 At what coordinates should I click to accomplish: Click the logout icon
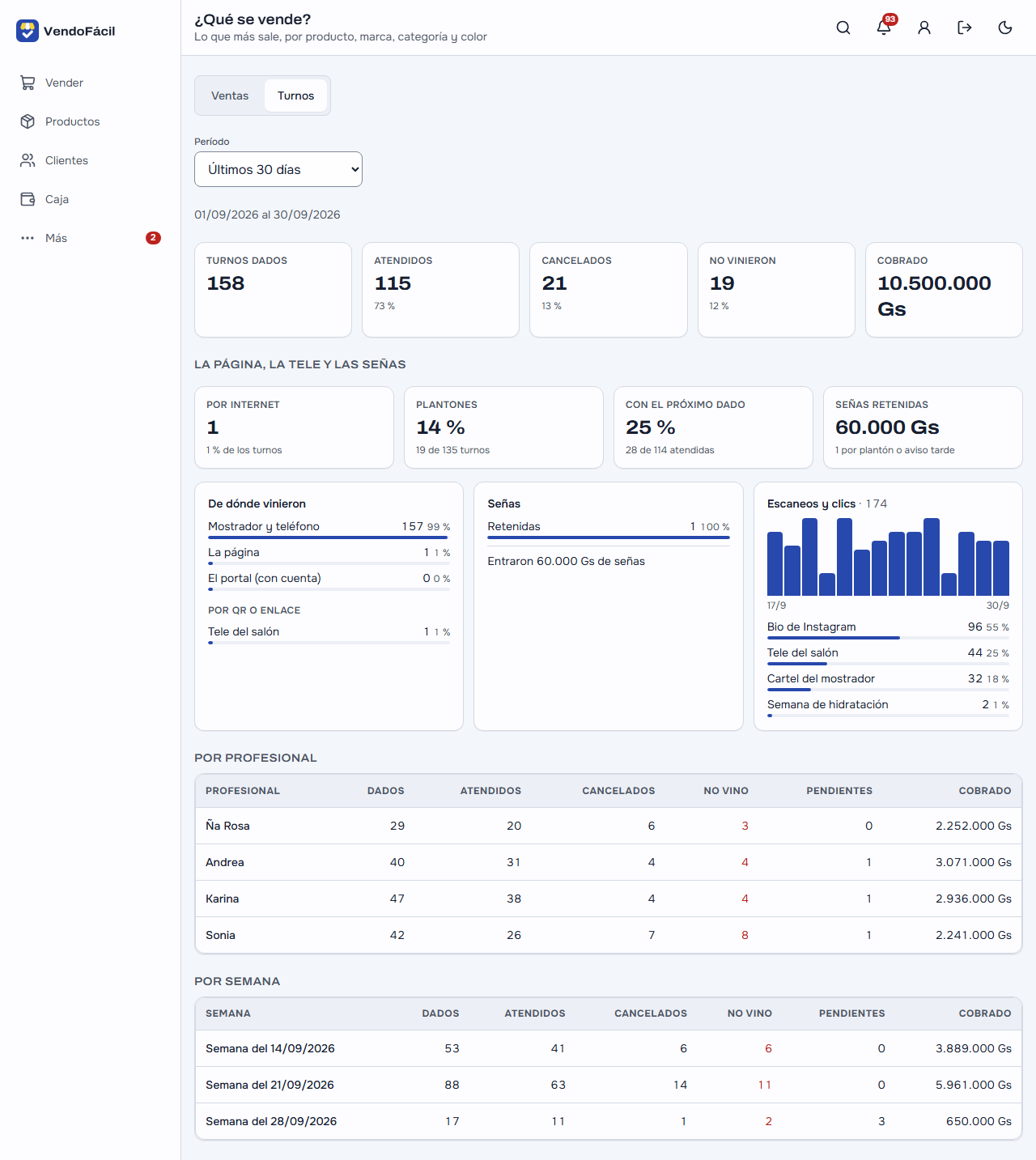965,28
